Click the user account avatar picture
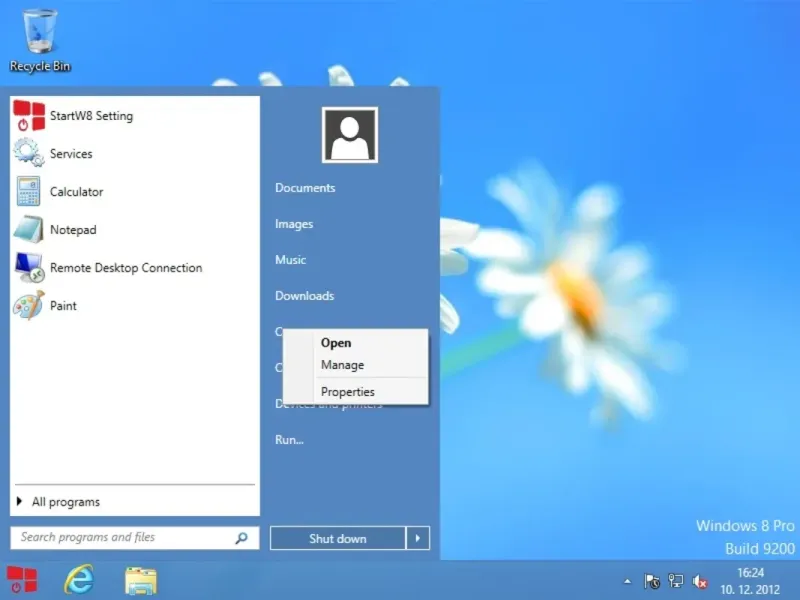The height and width of the screenshot is (600, 800). click(x=350, y=135)
